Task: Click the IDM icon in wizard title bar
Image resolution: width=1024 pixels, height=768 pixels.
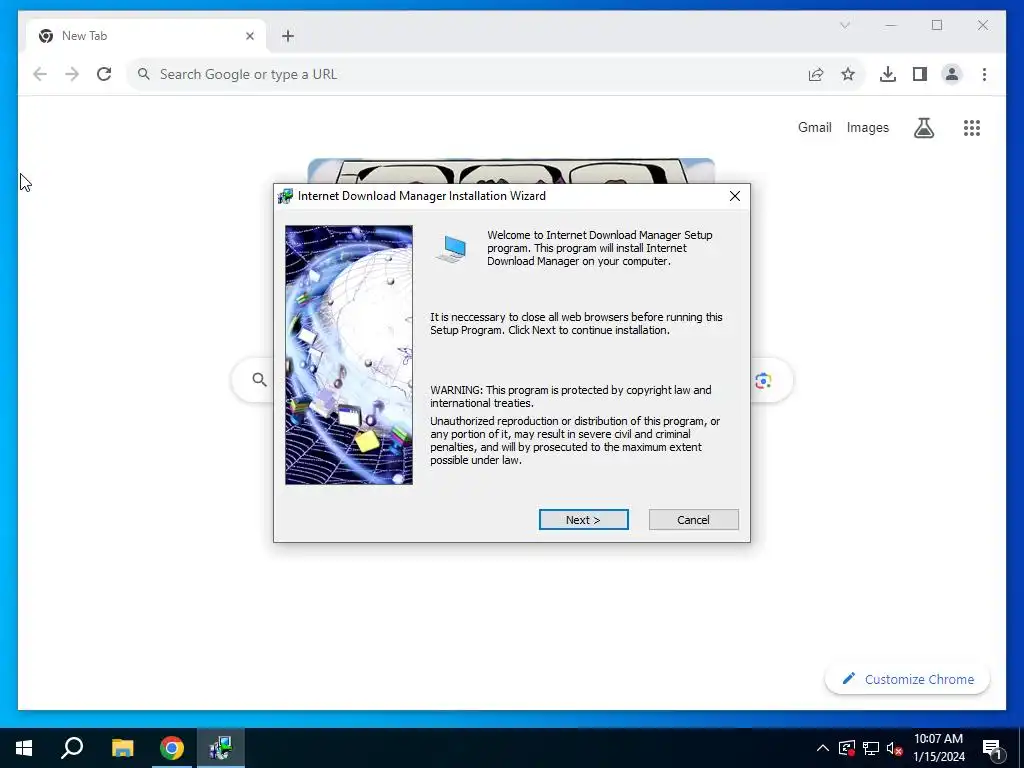Action: point(285,196)
